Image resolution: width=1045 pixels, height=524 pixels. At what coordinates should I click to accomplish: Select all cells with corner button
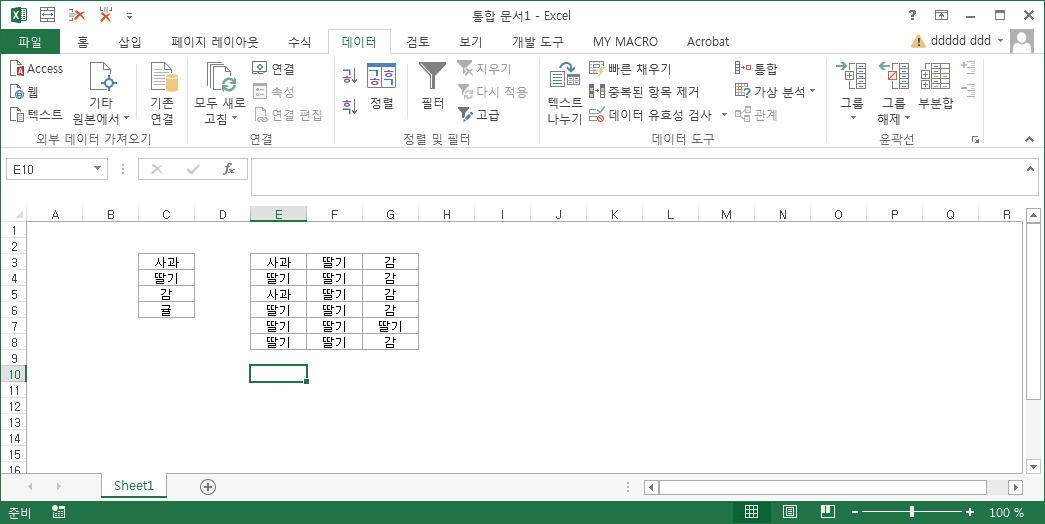click(x=14, y=214)
